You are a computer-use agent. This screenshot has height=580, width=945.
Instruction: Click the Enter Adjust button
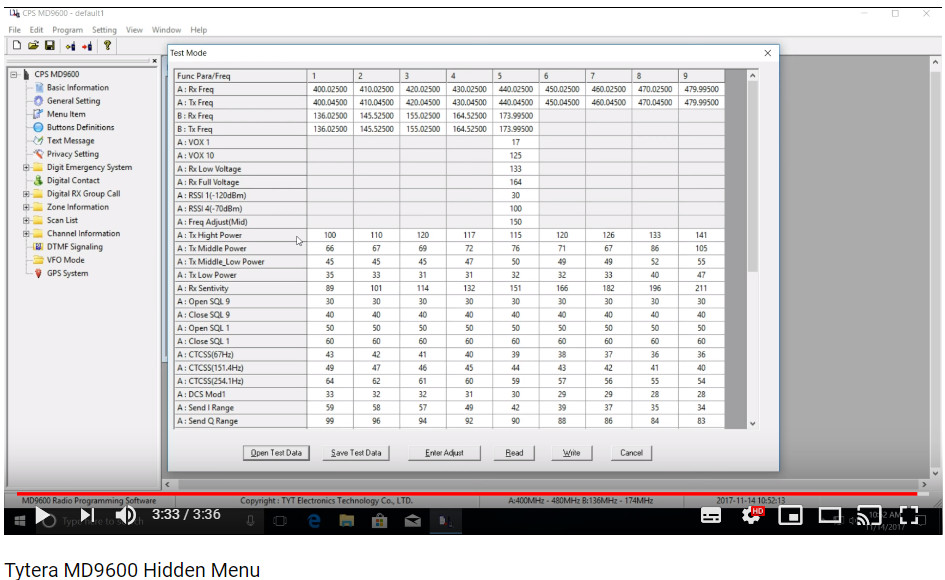click(444, 453)
